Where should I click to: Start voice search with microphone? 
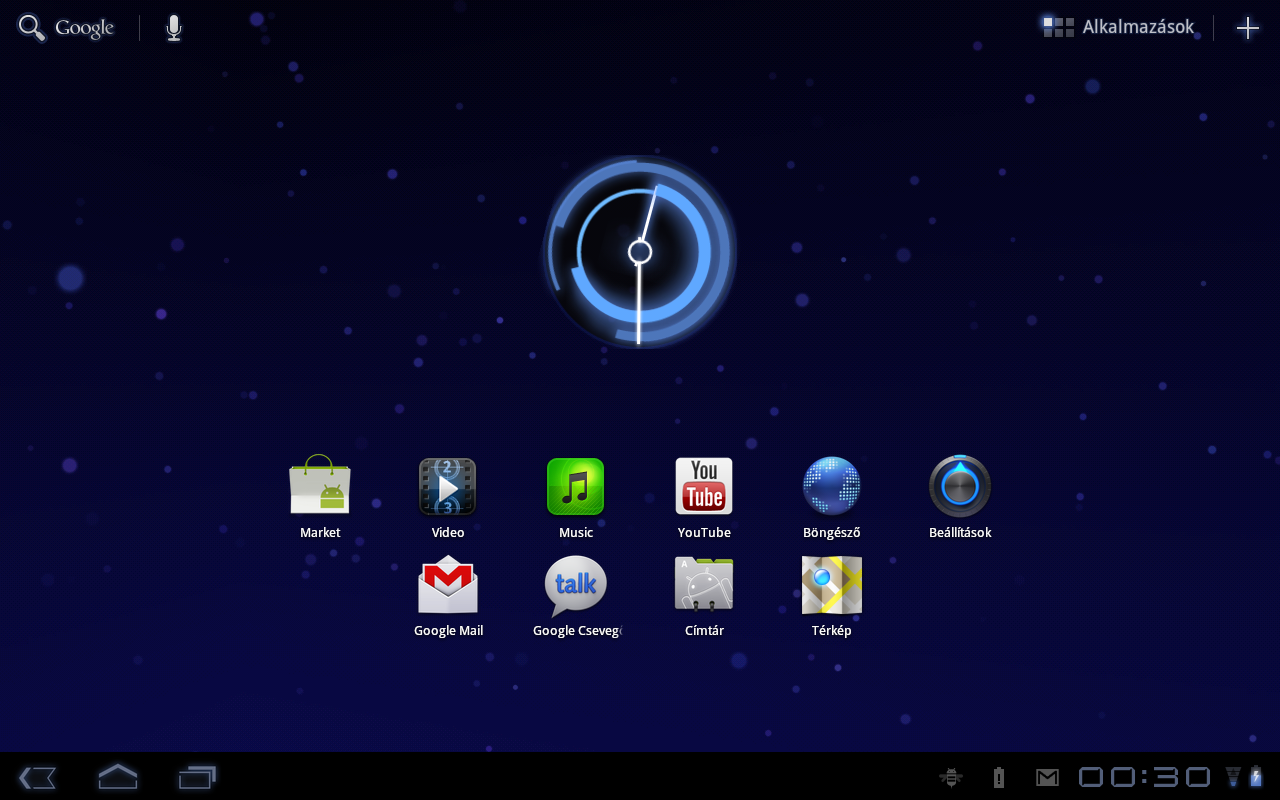point(174,28)
